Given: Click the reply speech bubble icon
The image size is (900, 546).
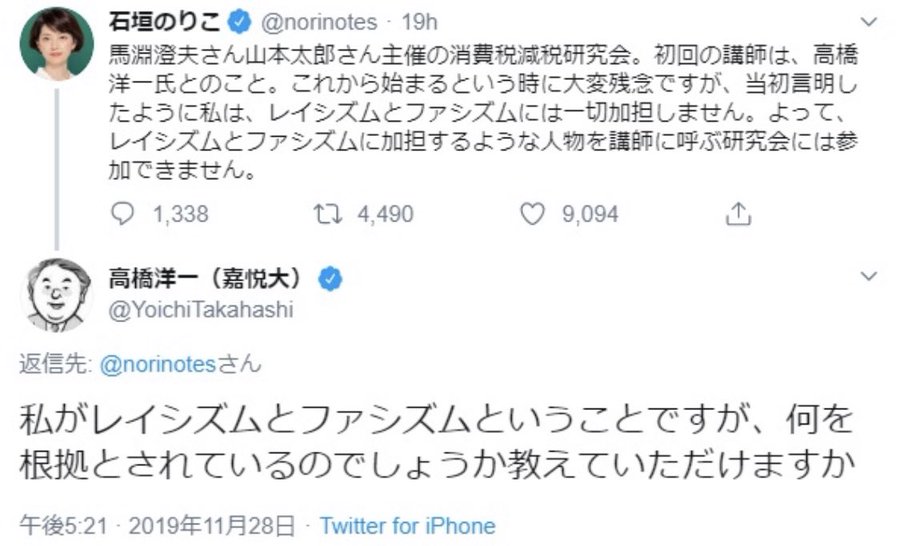Looking at the screenshot, I should point(122,214).
